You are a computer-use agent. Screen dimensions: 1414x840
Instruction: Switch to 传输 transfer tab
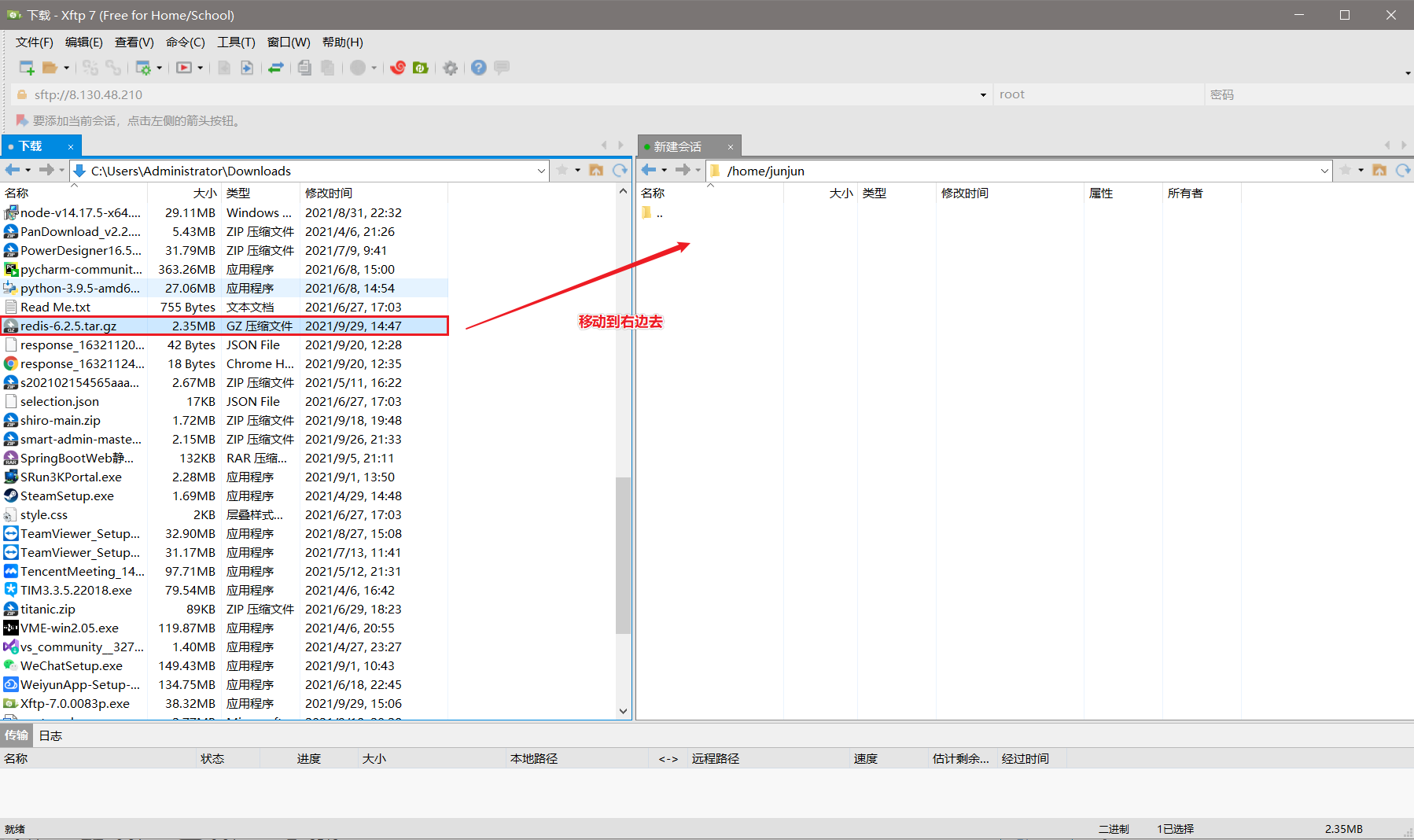pos(17,735)
